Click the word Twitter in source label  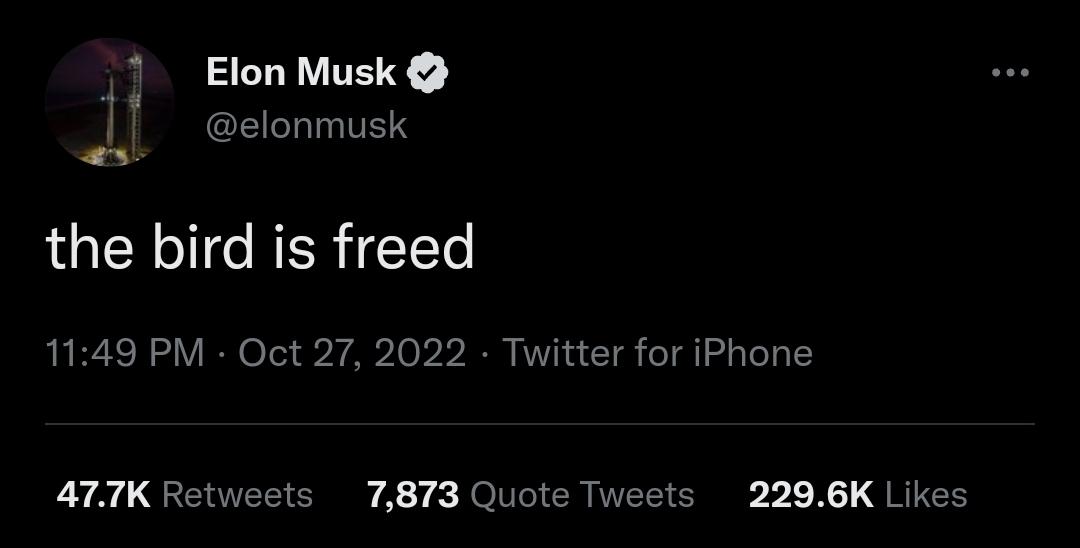point(565,353)
